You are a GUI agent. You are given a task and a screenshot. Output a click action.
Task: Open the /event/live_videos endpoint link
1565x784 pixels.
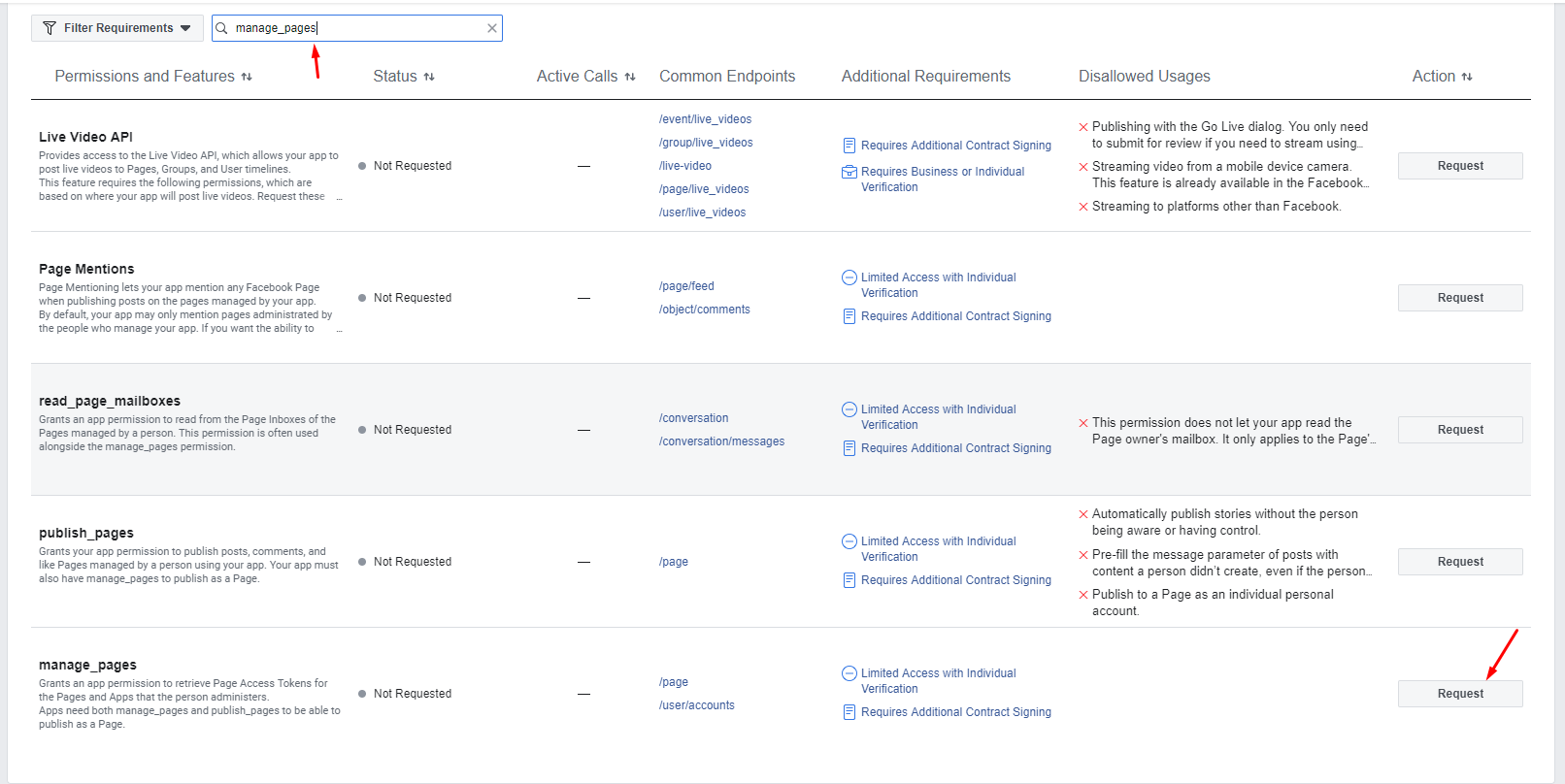(x=705, y=119)
